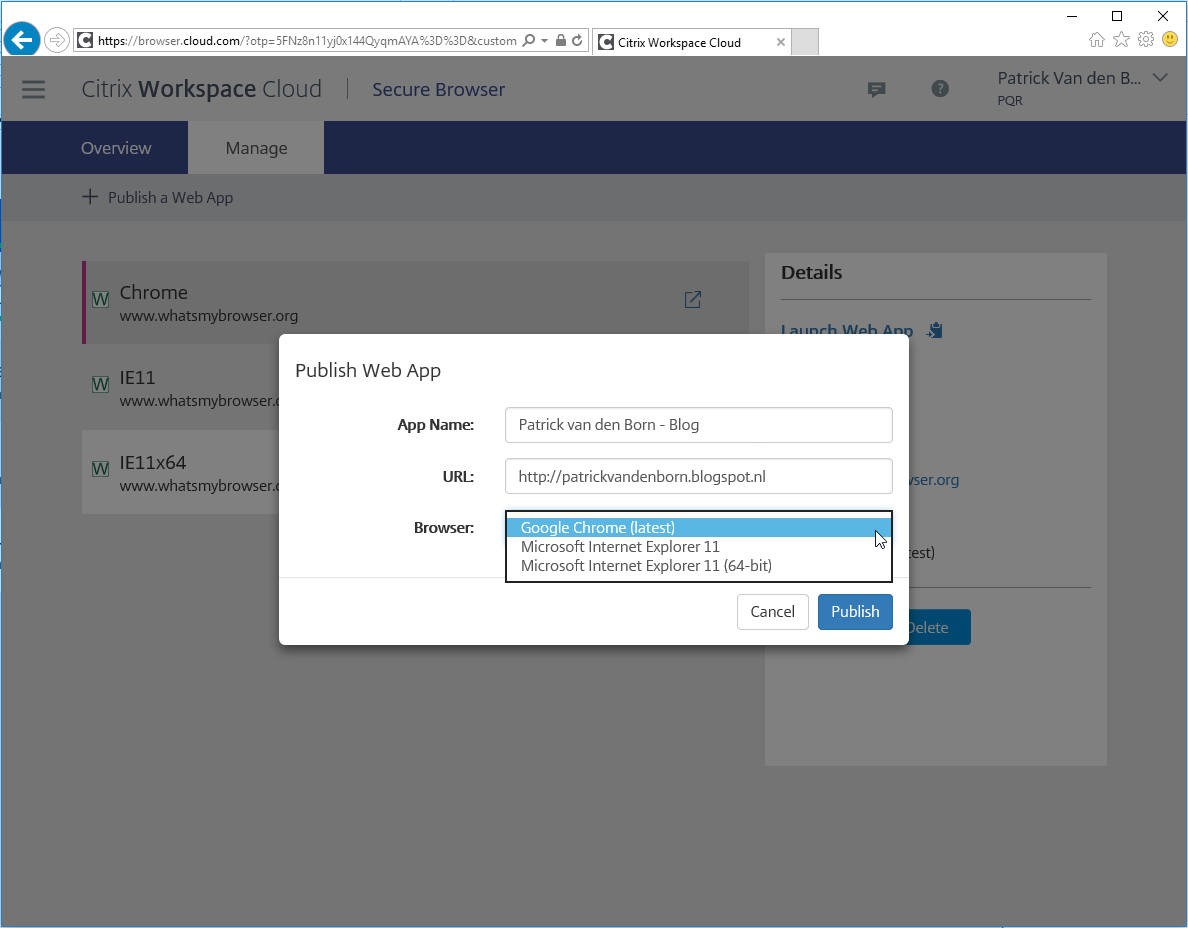Click the Cancel button
The width and height of the screenshot is (1188, 928).
click(773, 612)
